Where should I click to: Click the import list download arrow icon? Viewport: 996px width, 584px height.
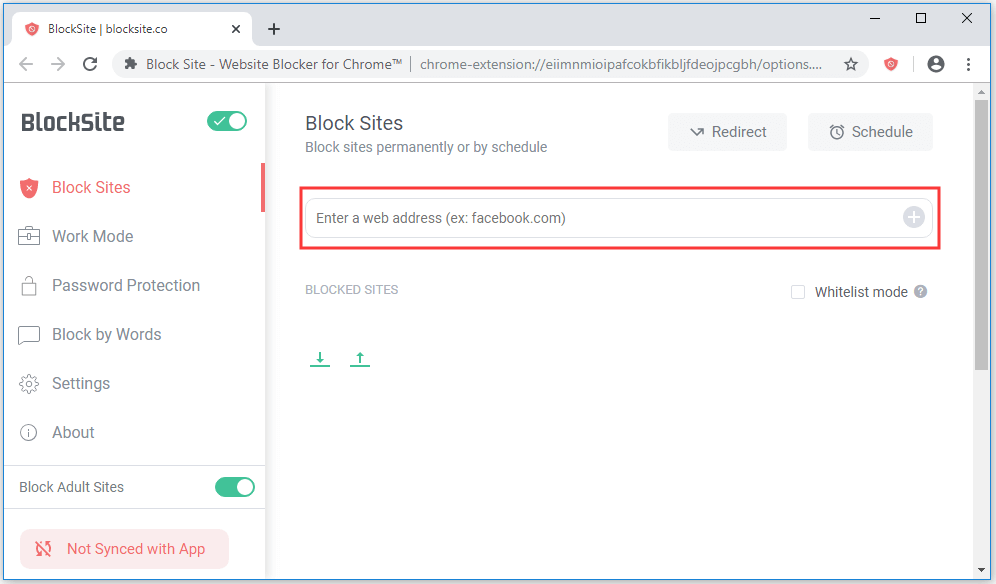pos(320,359)
